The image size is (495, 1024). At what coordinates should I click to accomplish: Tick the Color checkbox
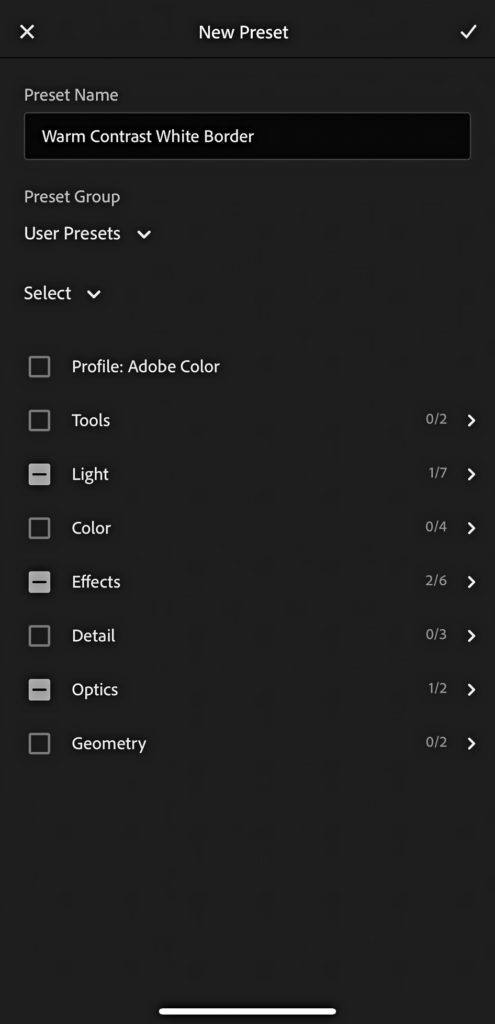coord(39,528)
